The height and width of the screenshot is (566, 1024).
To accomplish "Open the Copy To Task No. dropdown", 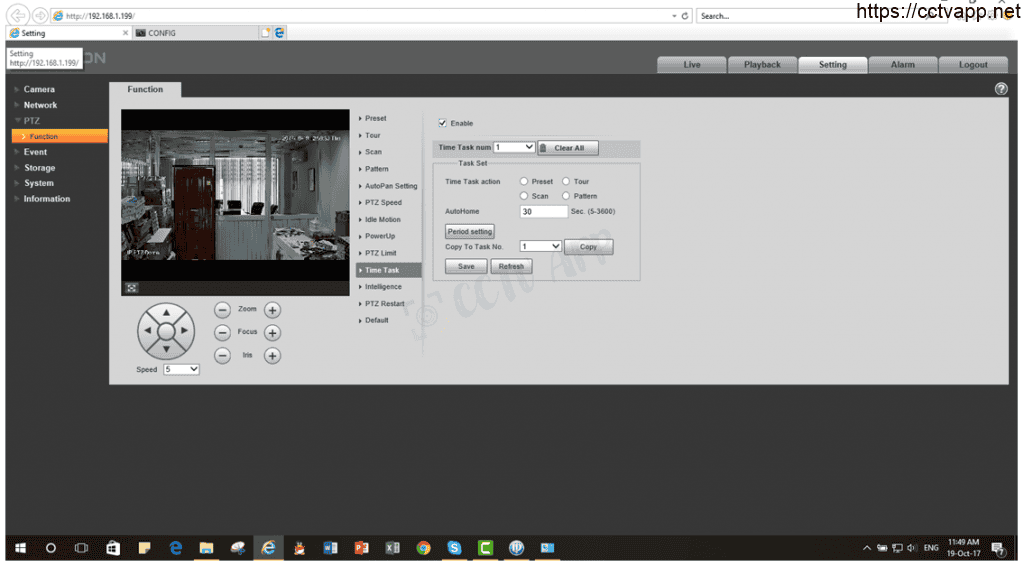I will pyautogui.click(x=541, y=246).
